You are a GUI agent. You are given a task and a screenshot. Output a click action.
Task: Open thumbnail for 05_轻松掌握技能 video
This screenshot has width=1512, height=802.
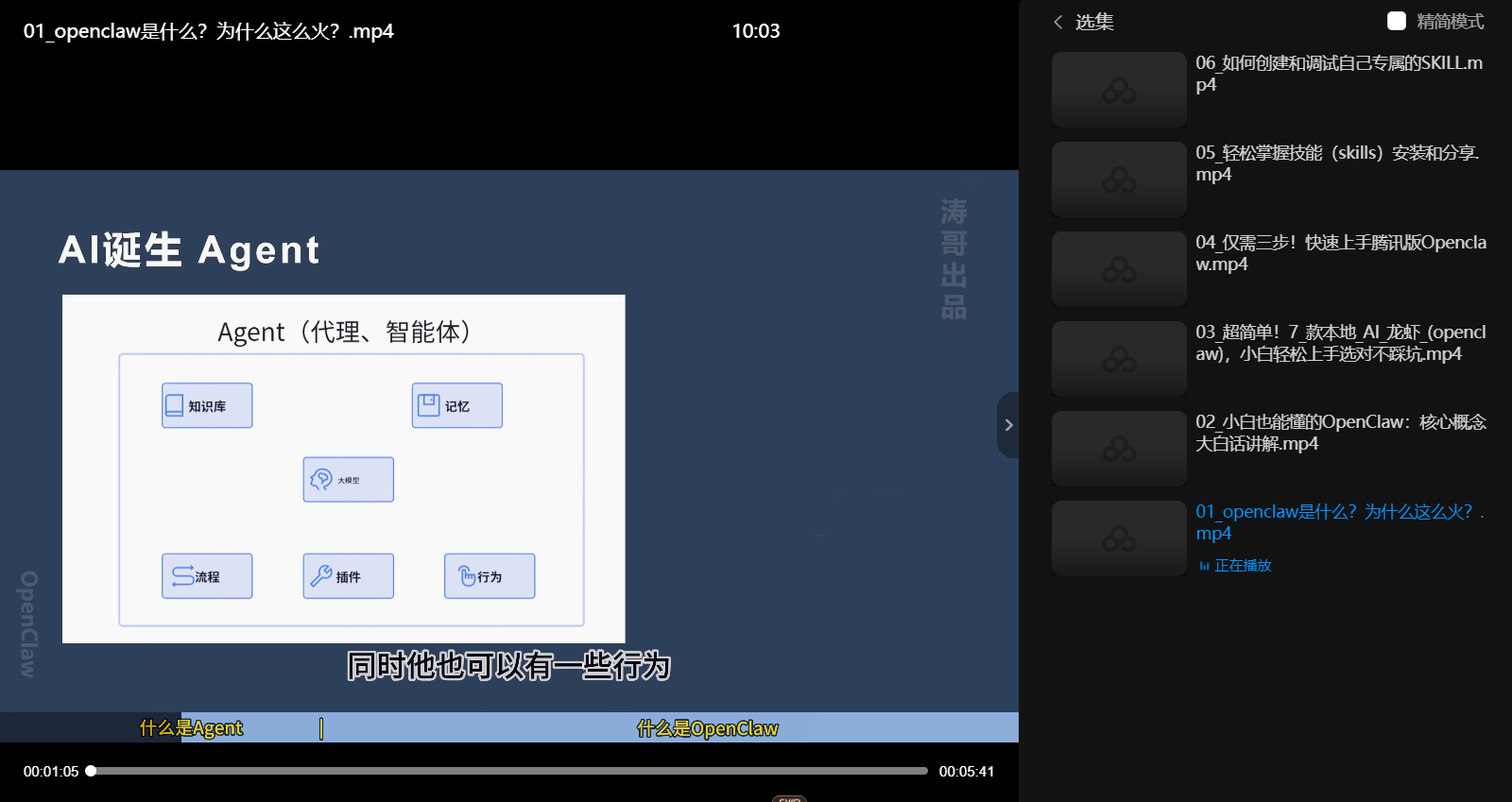pyautogui.click(x=1119, y=179)
